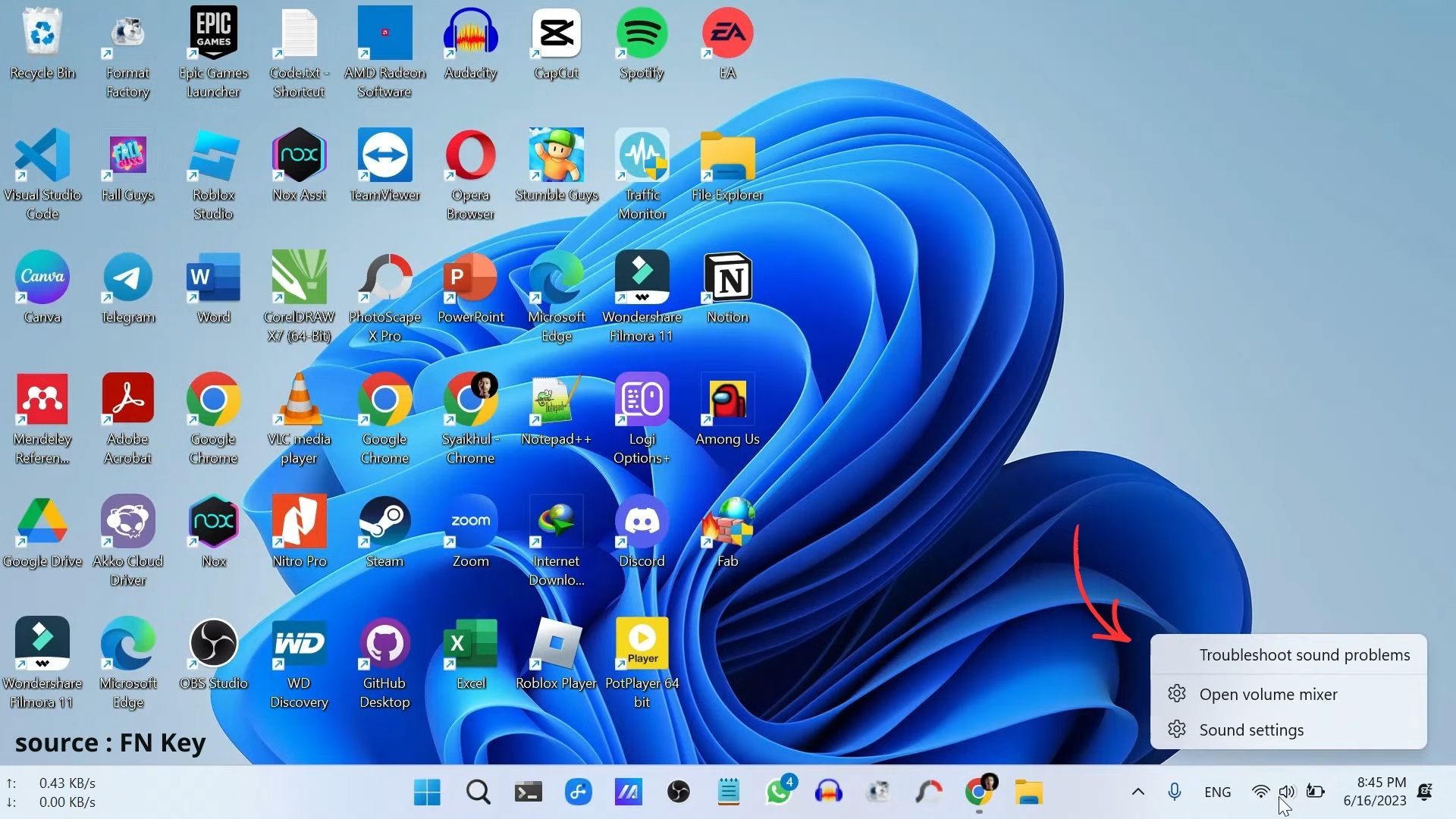Select the Discord desktop icon

point(642,532)
